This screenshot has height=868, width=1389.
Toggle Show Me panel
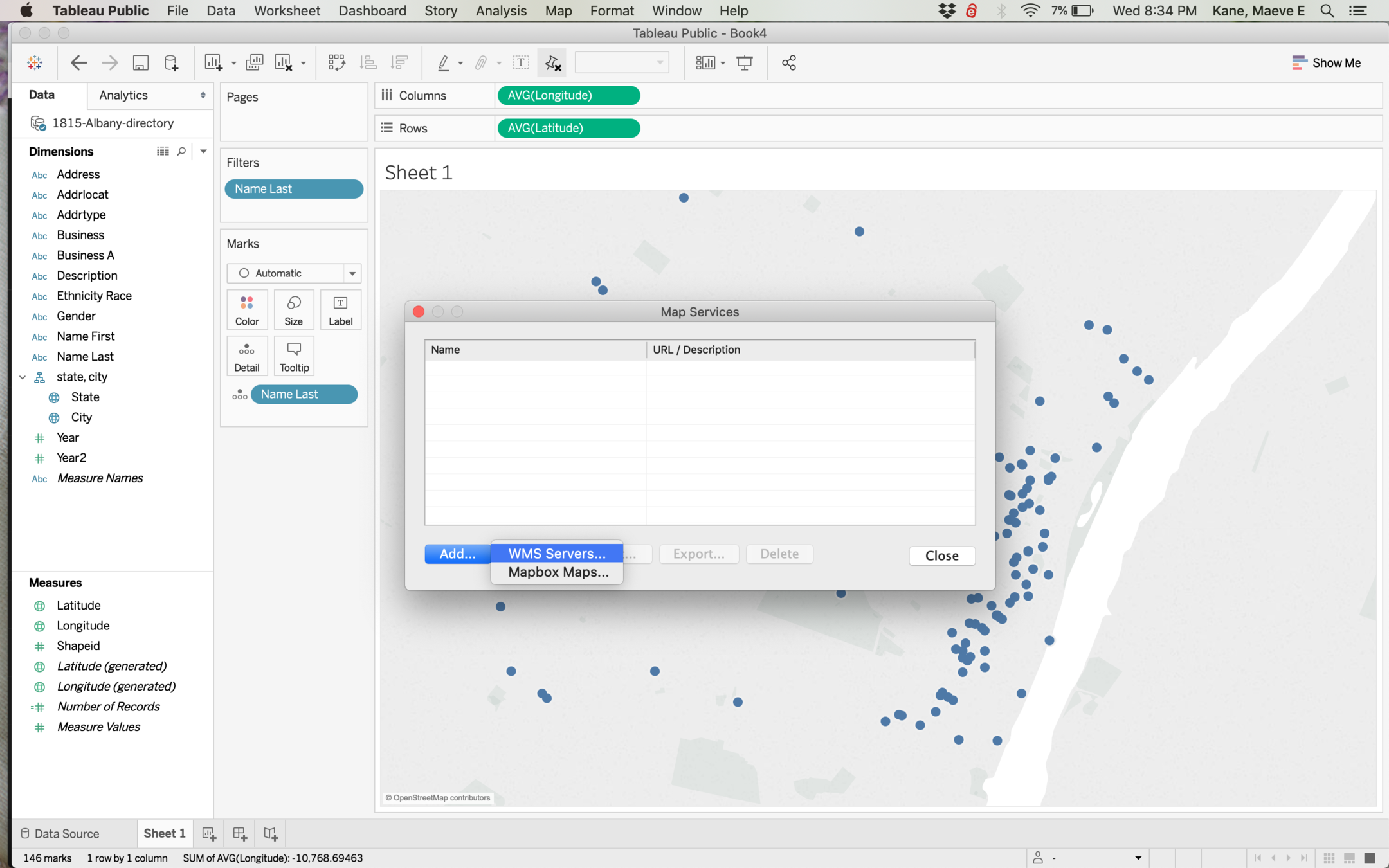1326,62
